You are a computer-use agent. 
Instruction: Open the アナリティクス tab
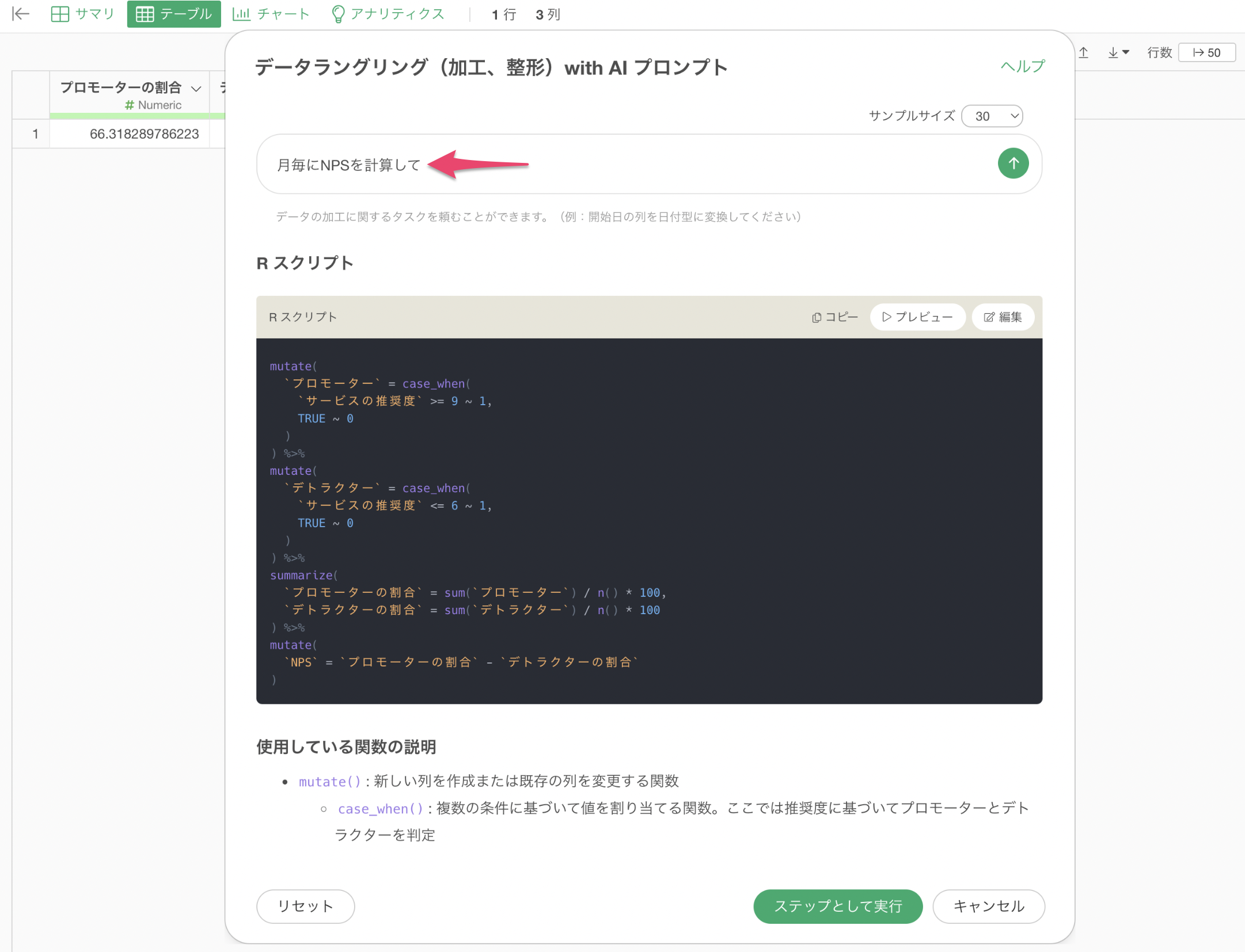(388, 14)
